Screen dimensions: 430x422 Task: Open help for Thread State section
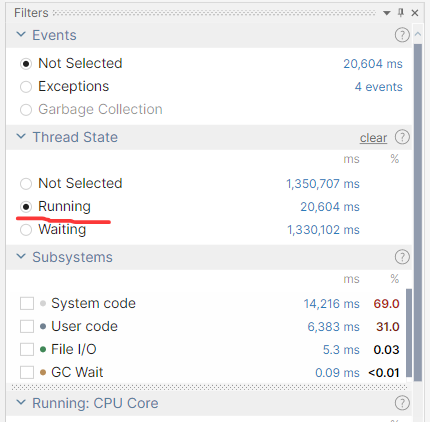402,137
